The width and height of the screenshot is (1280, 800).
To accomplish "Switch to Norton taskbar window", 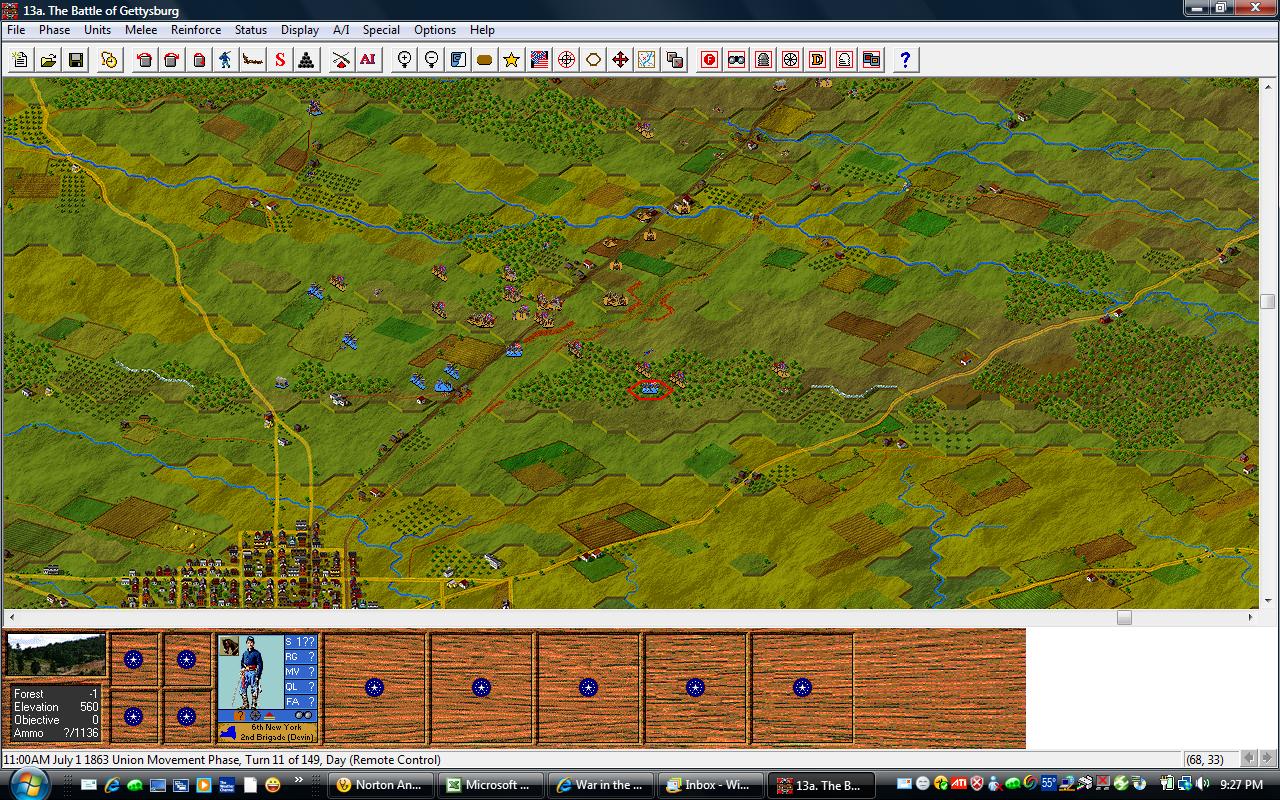I will tap(383, 785).
